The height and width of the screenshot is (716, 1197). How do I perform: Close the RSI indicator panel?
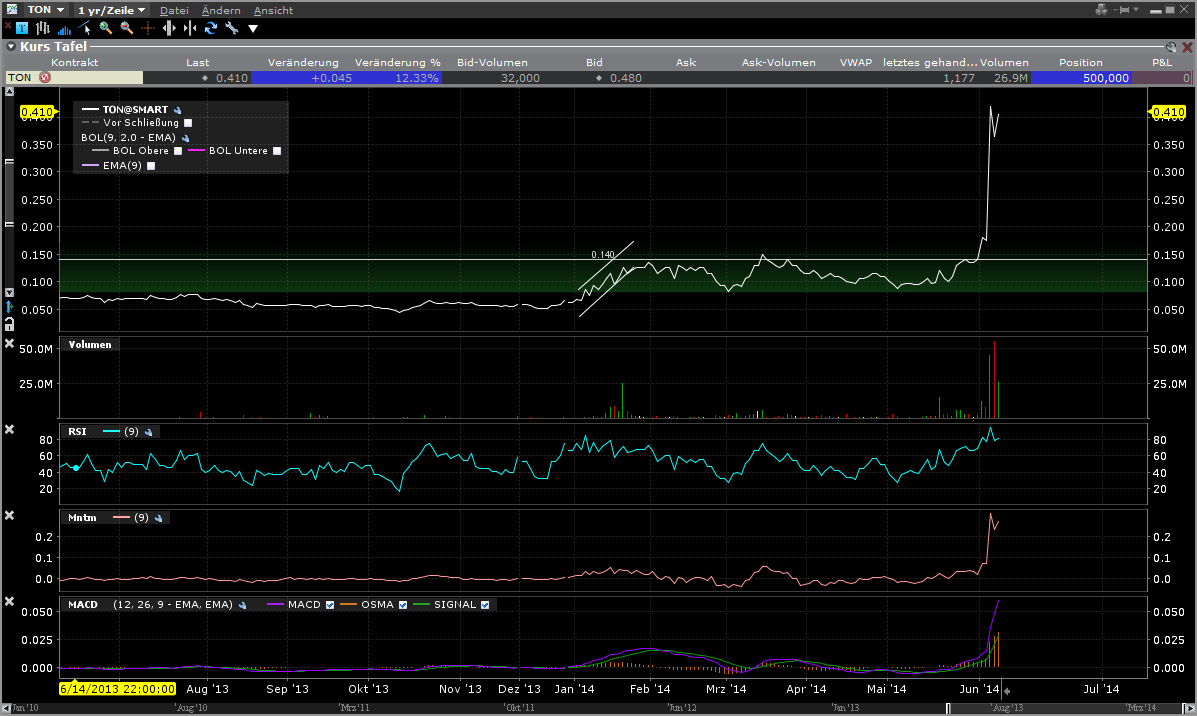[x=10, y=430]
